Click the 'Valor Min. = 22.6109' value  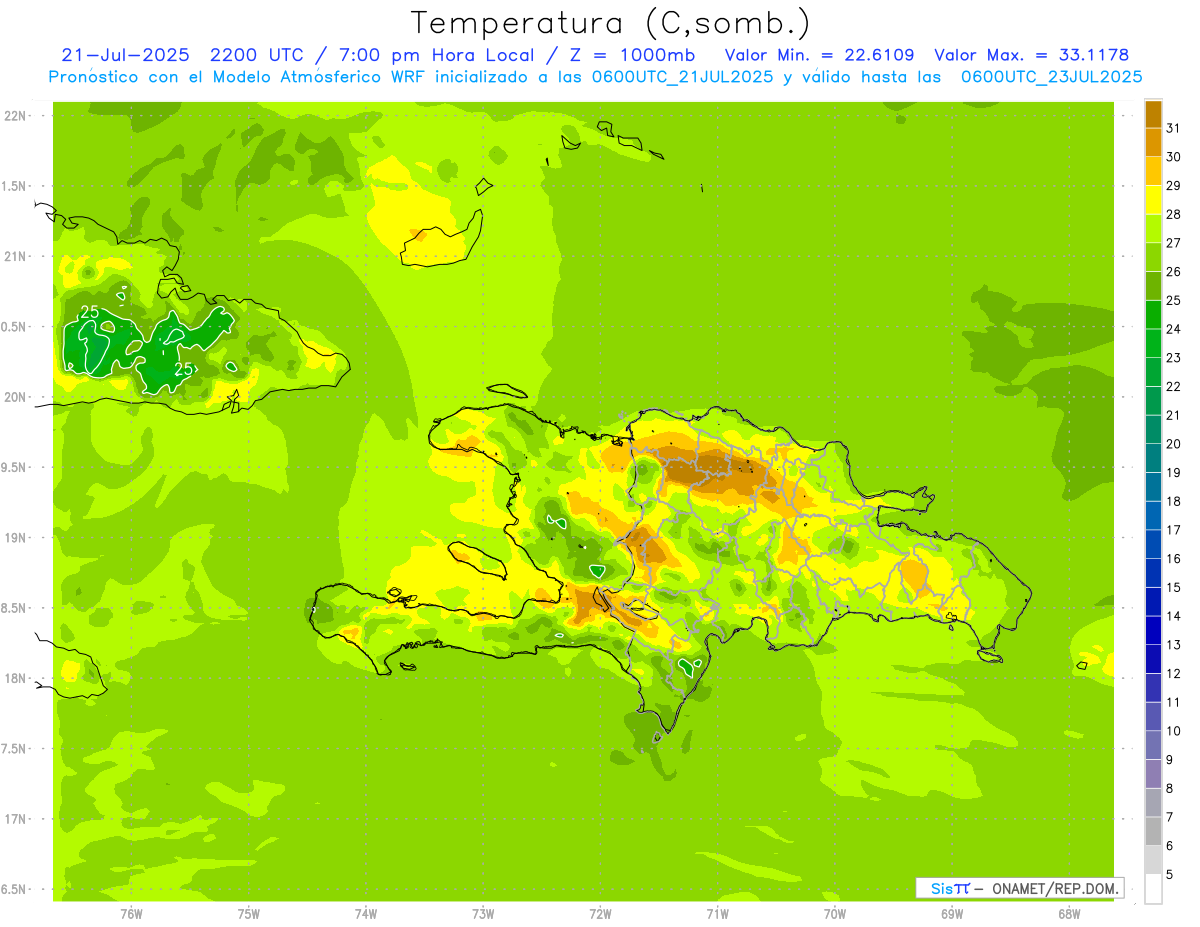click(x=819, y=55)
